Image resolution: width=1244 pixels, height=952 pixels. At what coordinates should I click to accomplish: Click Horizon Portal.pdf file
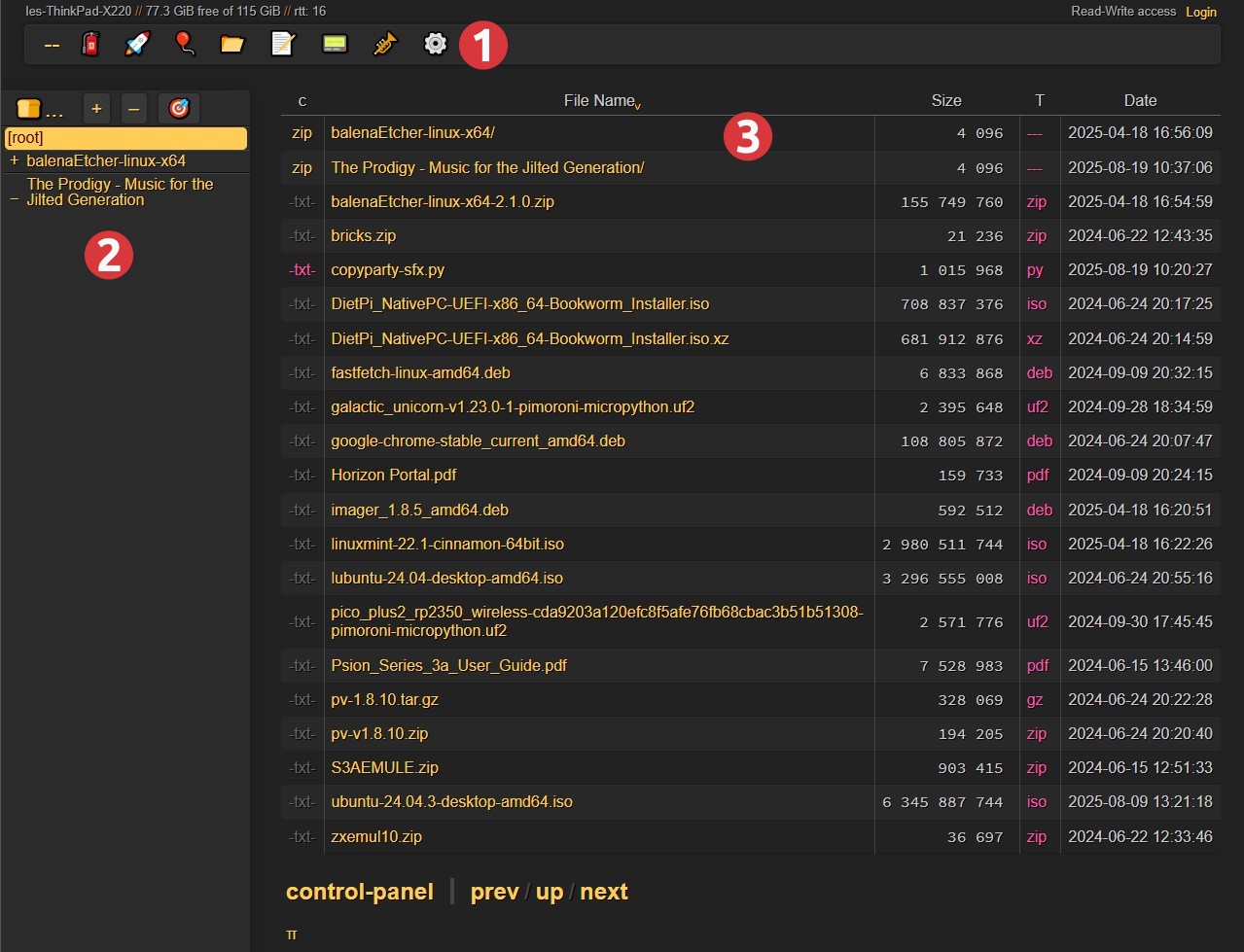393,475
